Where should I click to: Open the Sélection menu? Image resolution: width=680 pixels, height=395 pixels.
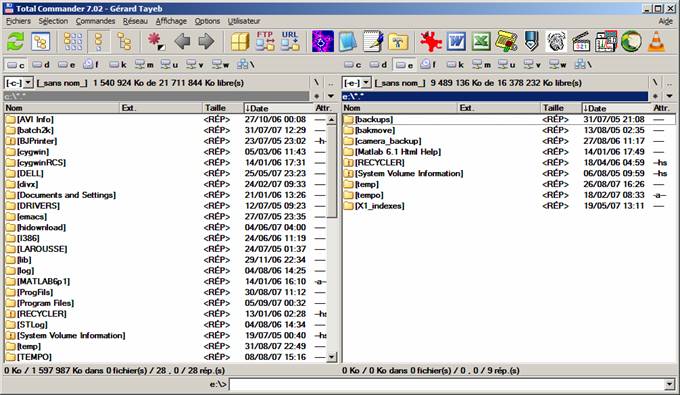(x=53, y=21)
